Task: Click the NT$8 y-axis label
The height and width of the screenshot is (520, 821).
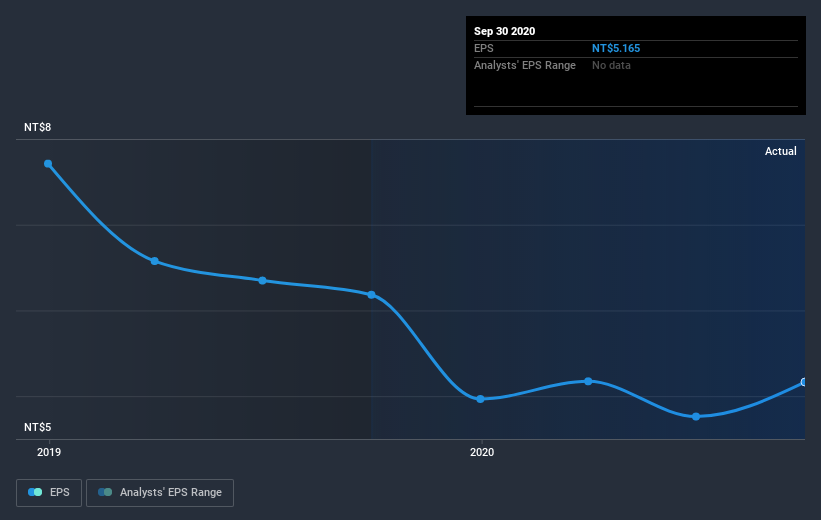Action: click(x=37, y=127)
